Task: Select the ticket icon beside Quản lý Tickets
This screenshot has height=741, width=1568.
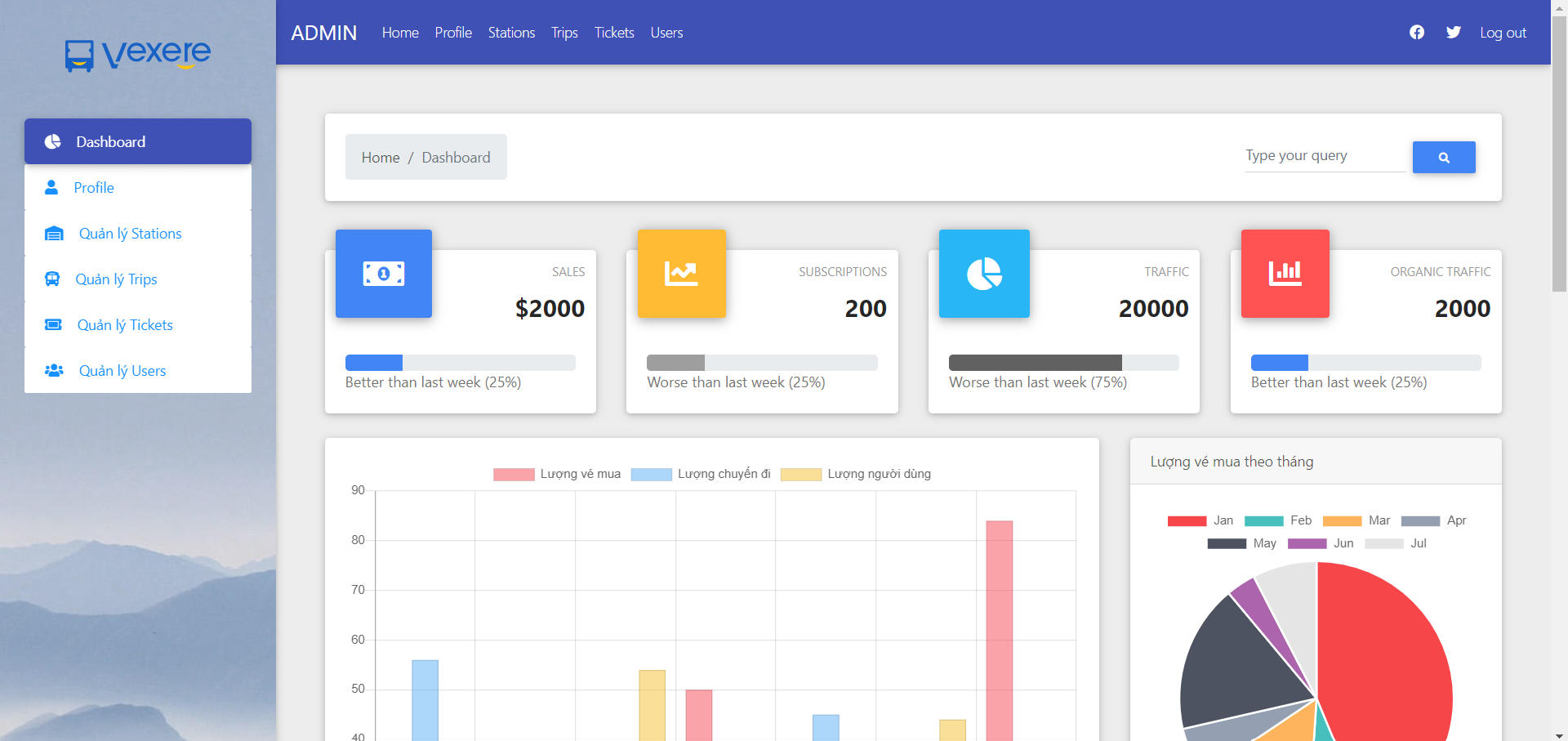Action: 53,324
